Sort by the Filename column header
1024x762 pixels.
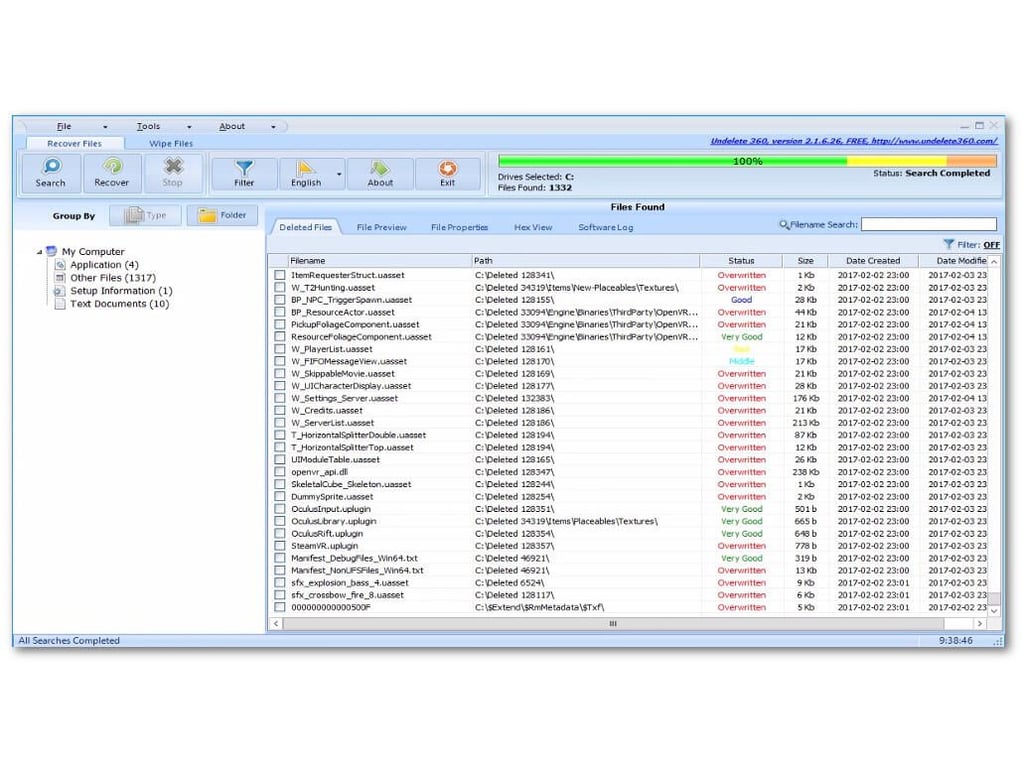click(379, 261)
